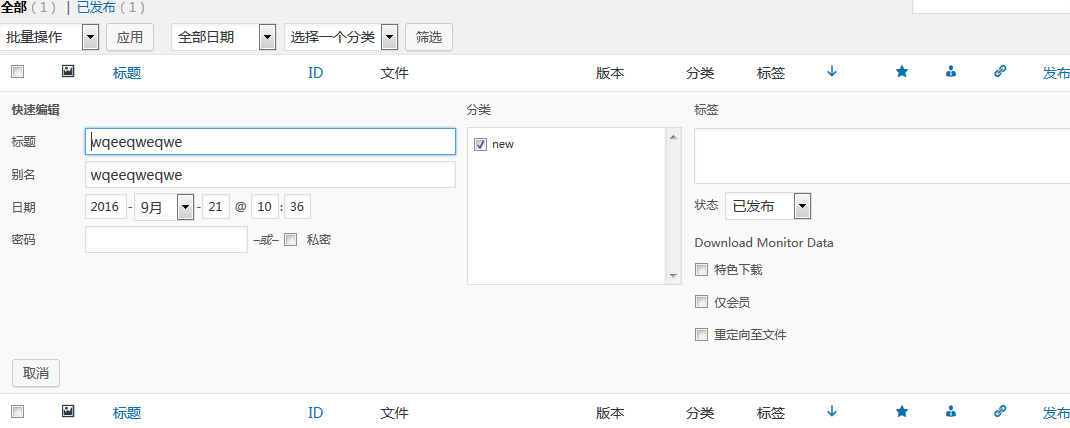Viewport: 1070px width, 428px height.
Task: Click the members-only person icon in header
Action: pos(951,72)
